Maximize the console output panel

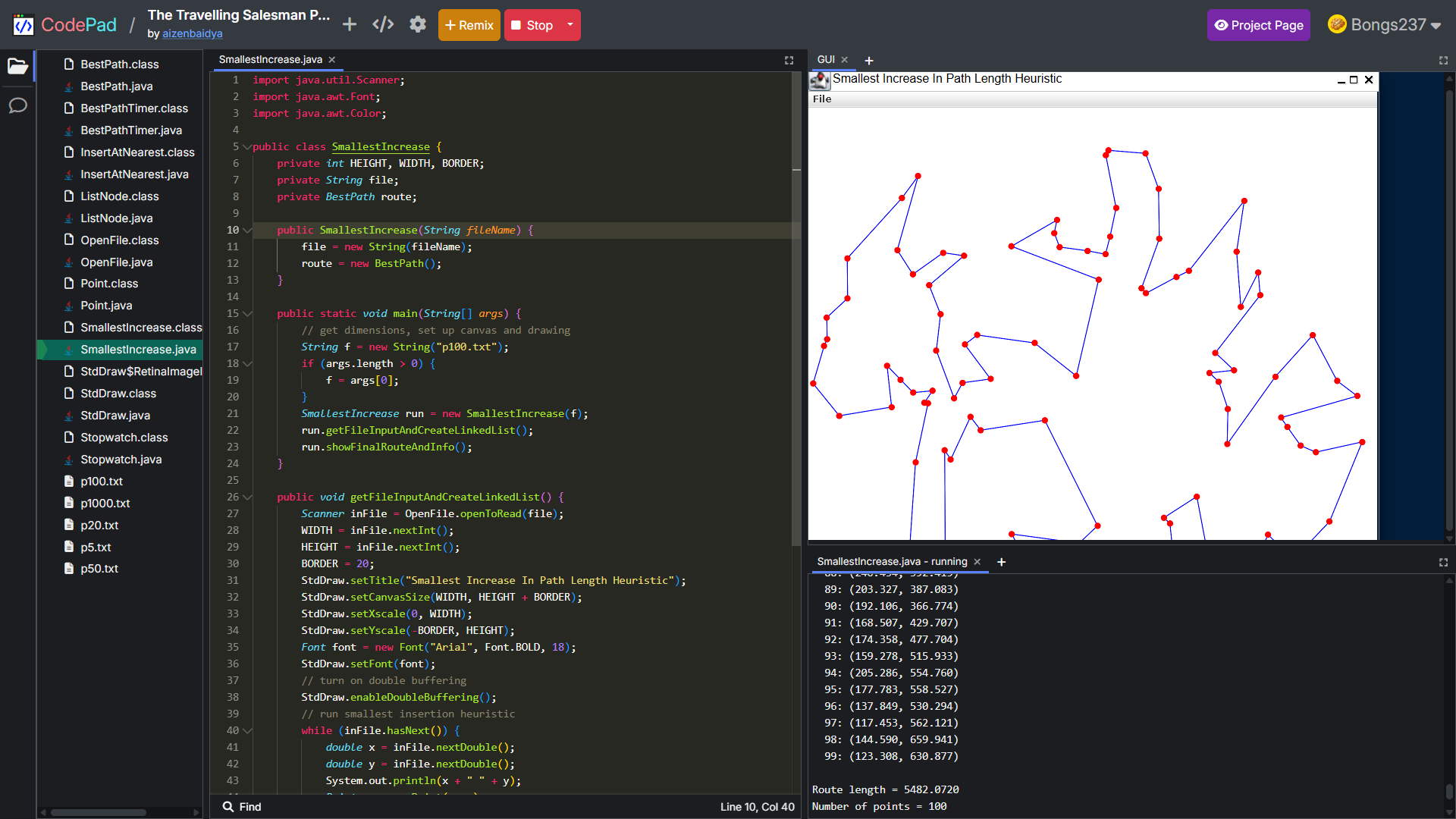1443,562
